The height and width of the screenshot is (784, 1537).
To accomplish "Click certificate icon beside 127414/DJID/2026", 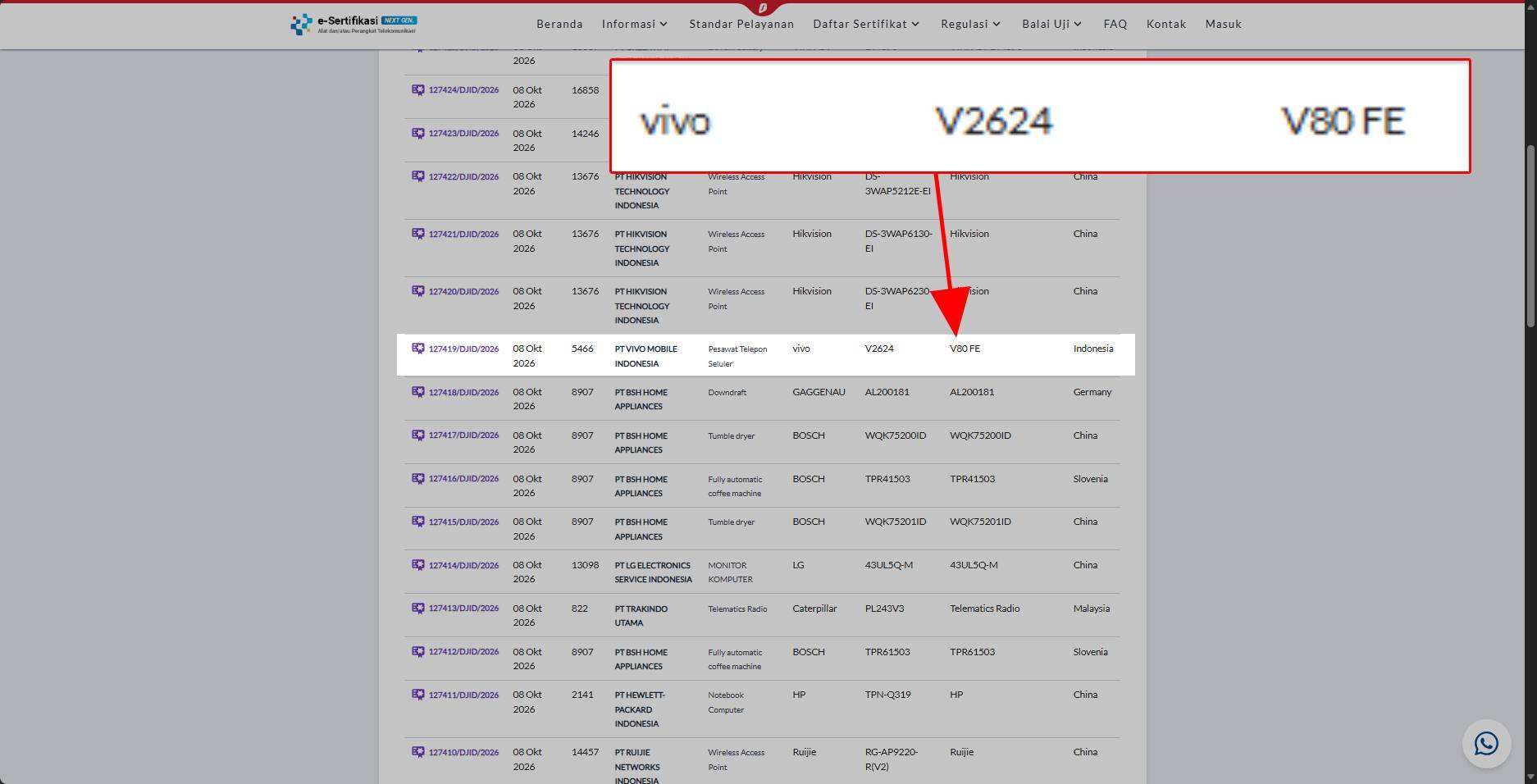I will pyautogui.click(x=418, y=565).
